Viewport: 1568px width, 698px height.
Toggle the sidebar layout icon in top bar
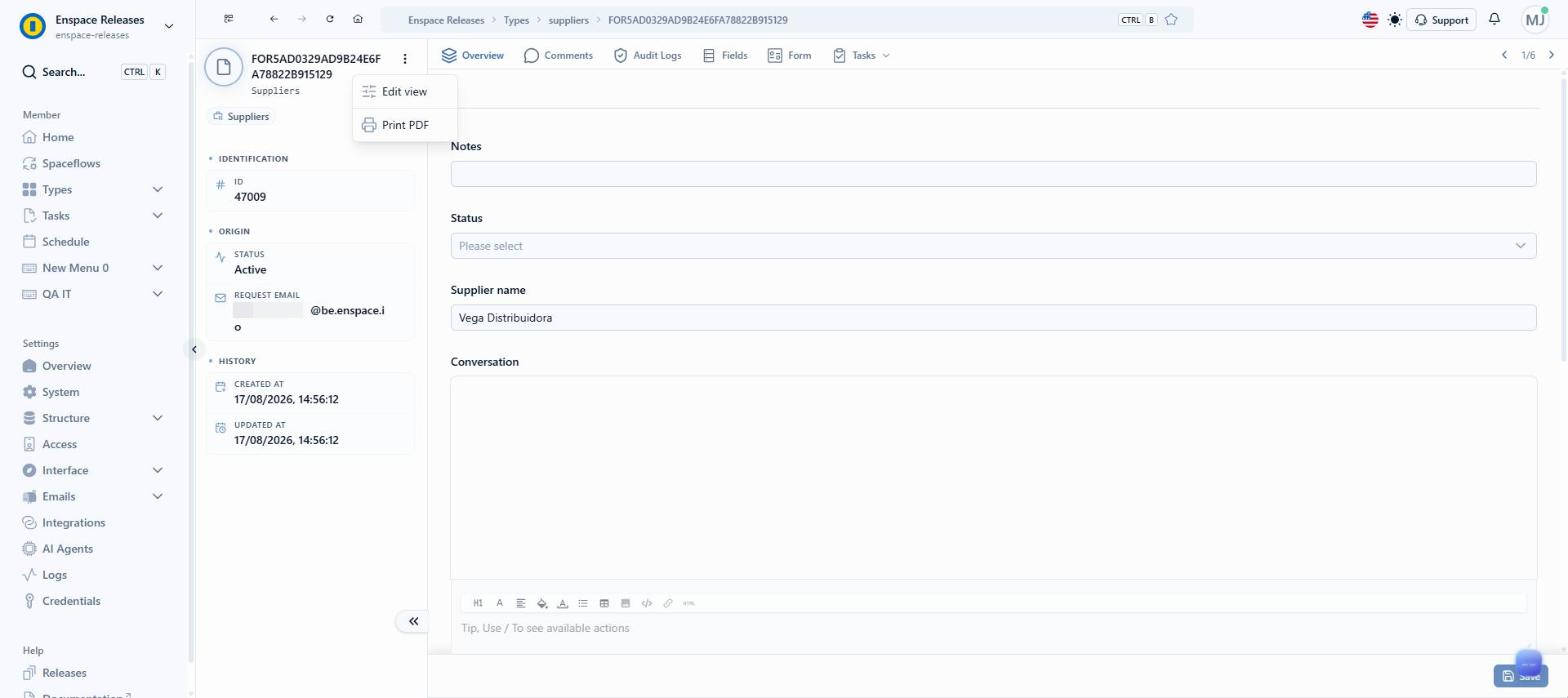pos(229,19)
